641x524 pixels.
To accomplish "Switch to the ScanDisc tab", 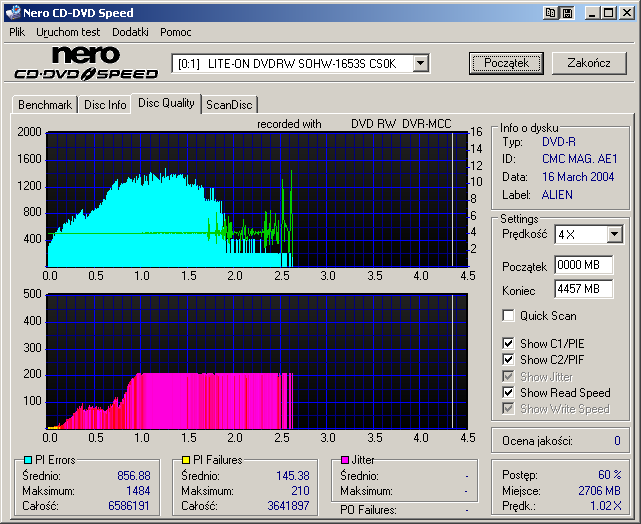I will point(229,105).
